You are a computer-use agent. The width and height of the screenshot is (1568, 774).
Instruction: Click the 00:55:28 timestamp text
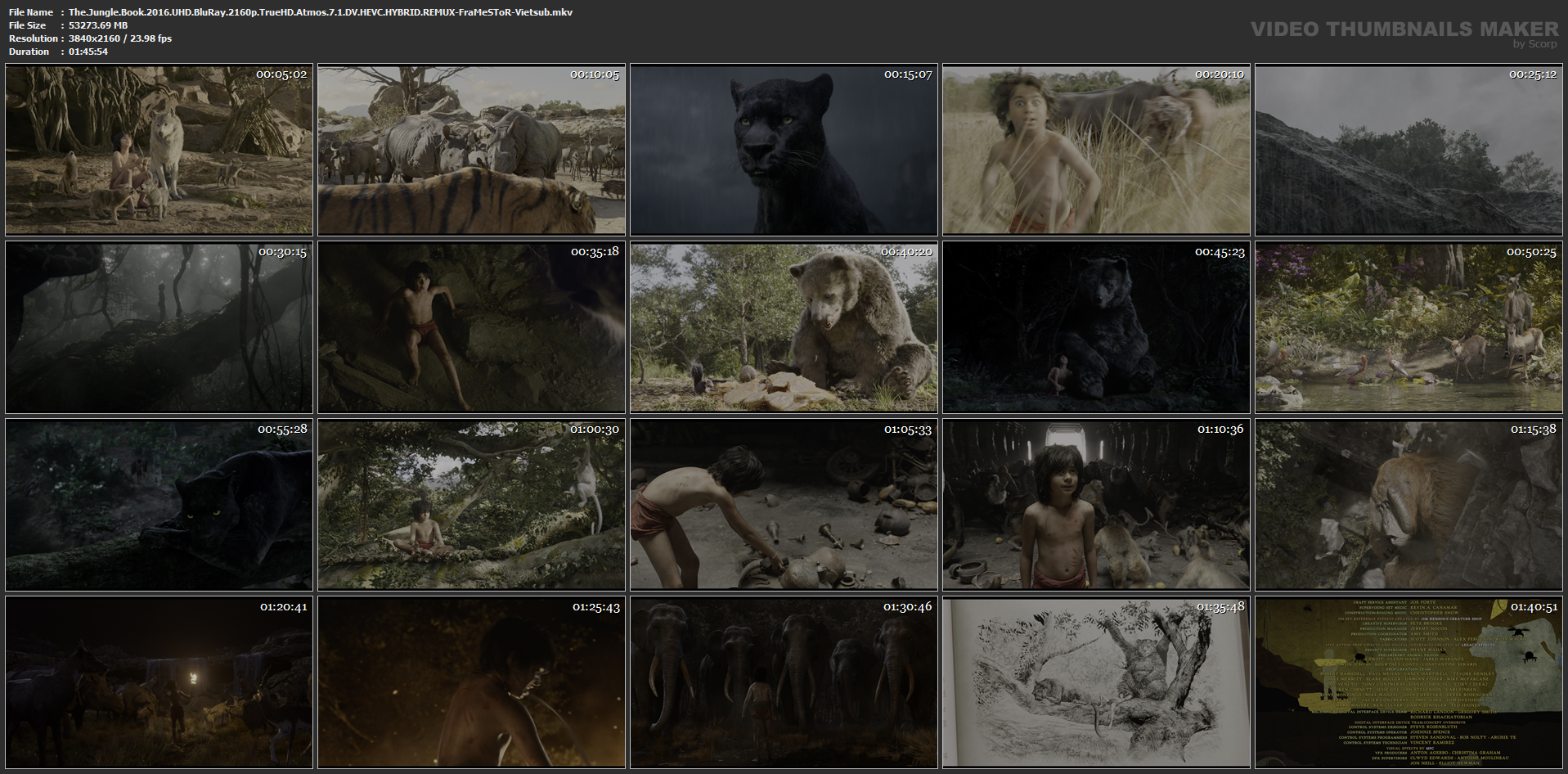click(x=282, y=429)
